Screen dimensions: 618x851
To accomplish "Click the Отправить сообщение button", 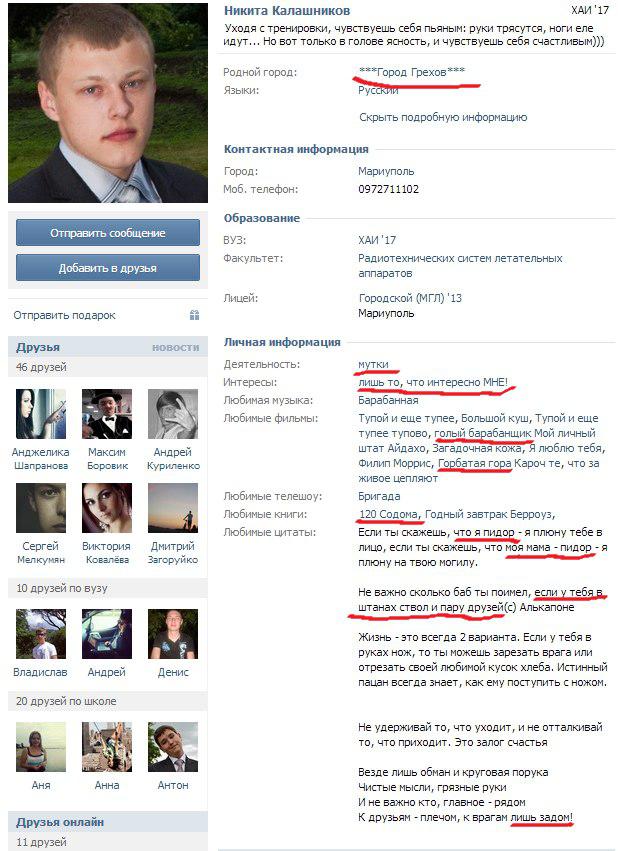I will pyautogui.click(x=108, y=233).
